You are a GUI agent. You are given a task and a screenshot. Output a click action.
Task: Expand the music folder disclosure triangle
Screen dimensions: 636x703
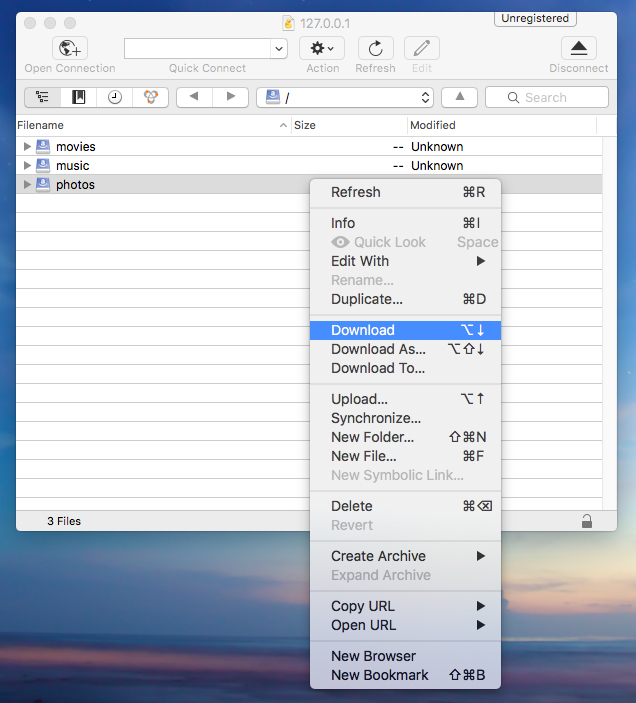pyautogui.click(x=27, y=166)
